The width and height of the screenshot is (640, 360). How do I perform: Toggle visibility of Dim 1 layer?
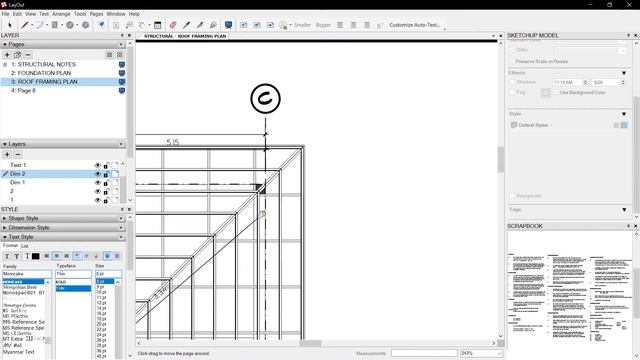click(x=98, y=183)
